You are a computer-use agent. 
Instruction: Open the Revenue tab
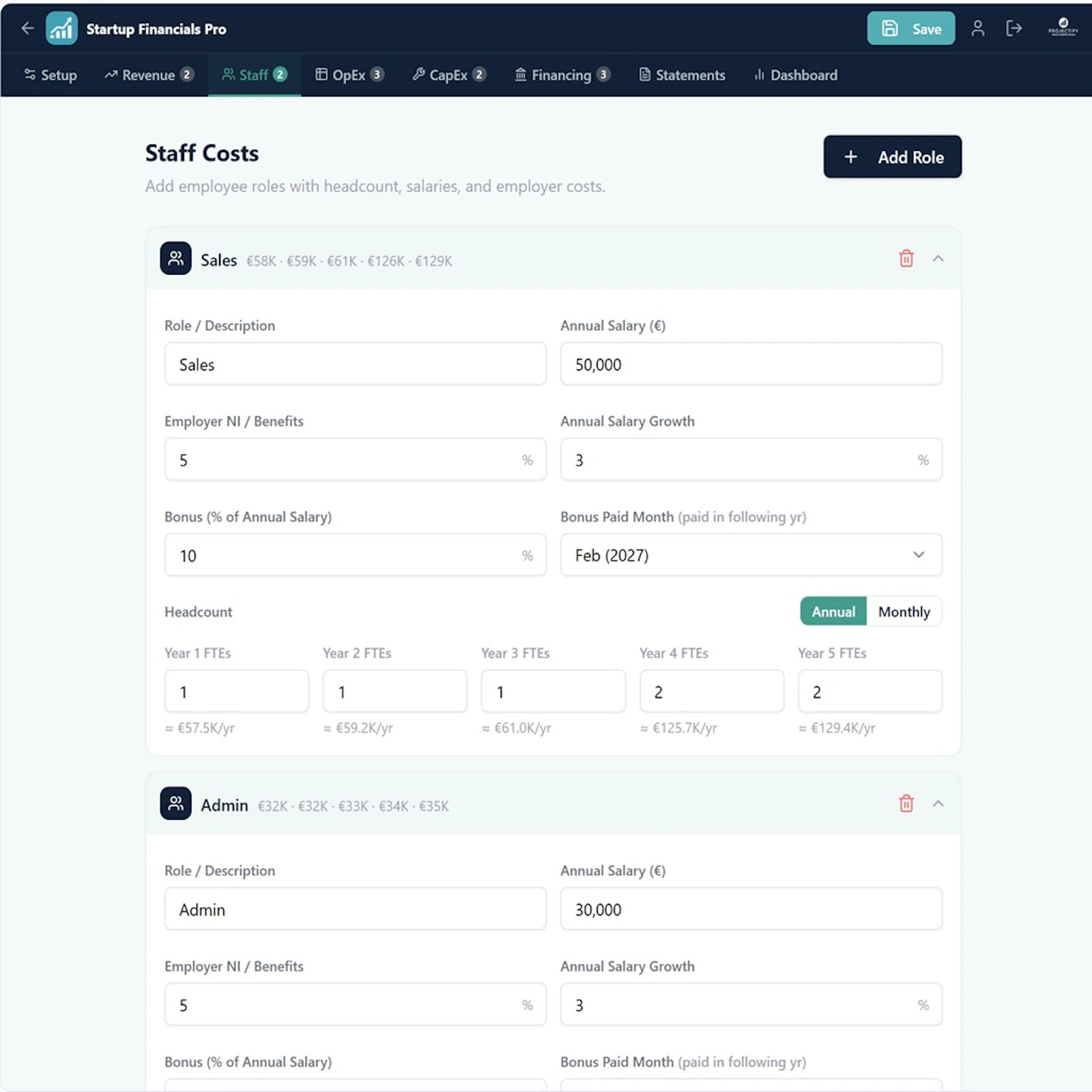(x=149, y=75)
